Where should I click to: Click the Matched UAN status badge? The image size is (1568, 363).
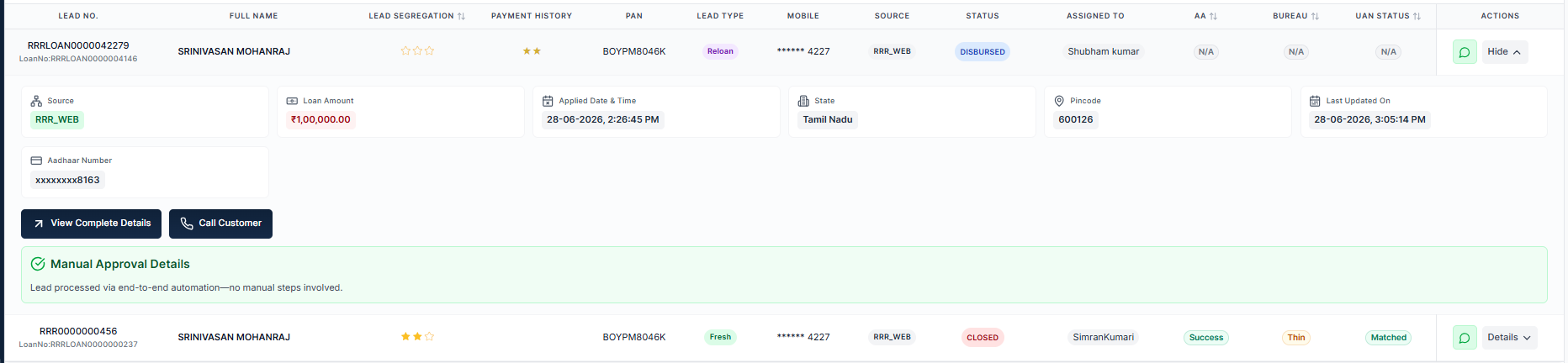1389,338
